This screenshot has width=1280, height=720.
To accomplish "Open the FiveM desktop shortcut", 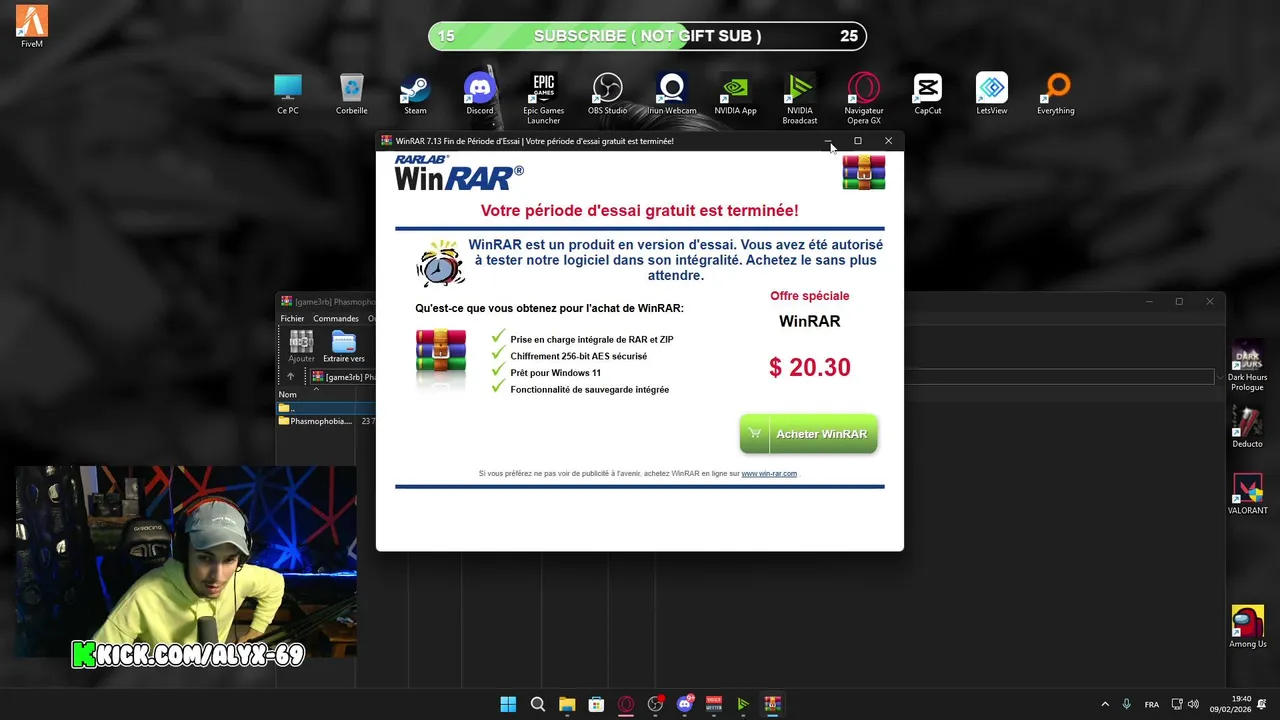I will (x=32, y=26).
